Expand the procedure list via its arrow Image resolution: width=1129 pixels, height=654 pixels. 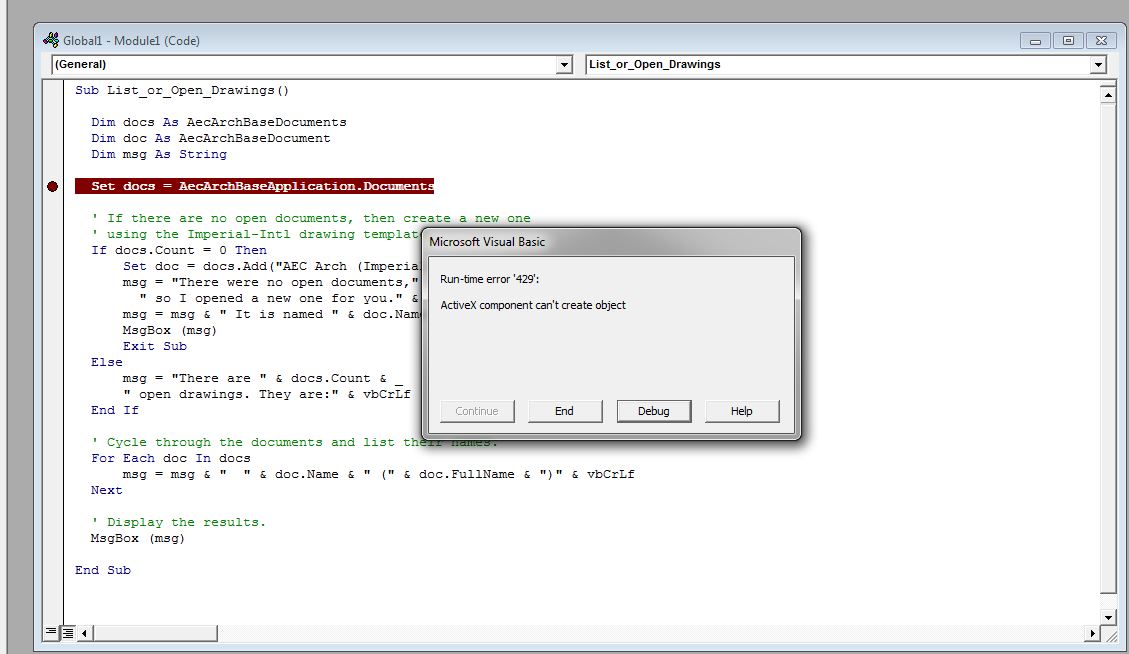click(1098, 64)
